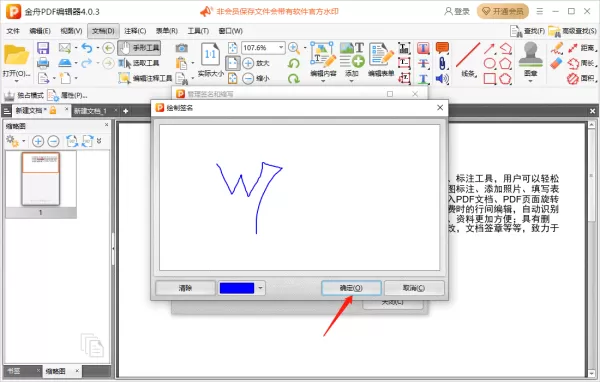600x382 pixels.
Task: Open the Edit (编辑(E)) menu
Action: pyautogui.click(x=40, y=31)
